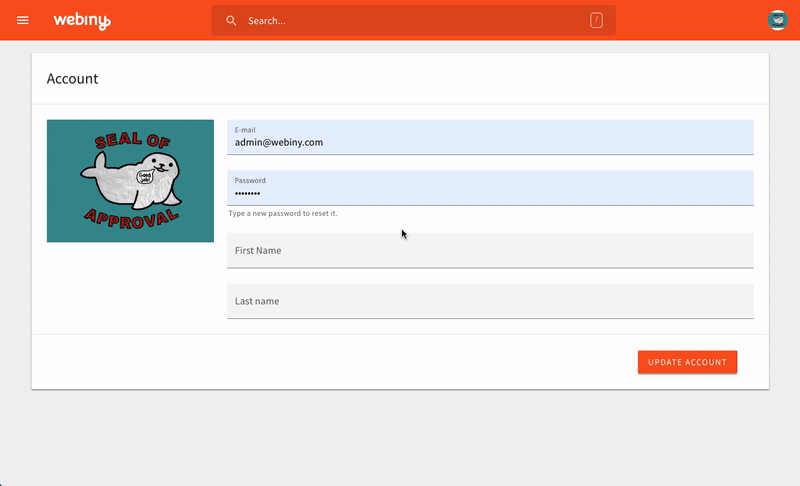Click the Account heading
The image size is (800, 486).
[72, 79]
